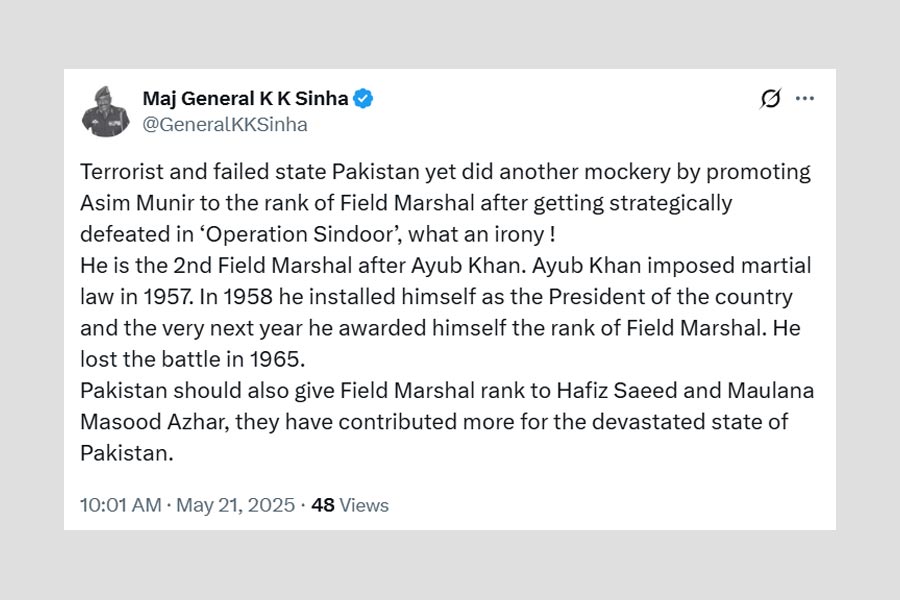View the 48 Views count
900x600 pixels.
tap(349, 505)
